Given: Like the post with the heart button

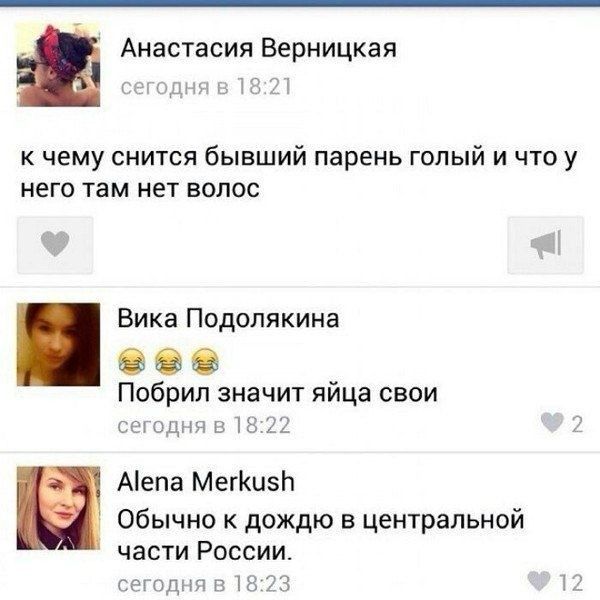Looking at the screenshot, I should pyautogui.click(x=55, y=245).
